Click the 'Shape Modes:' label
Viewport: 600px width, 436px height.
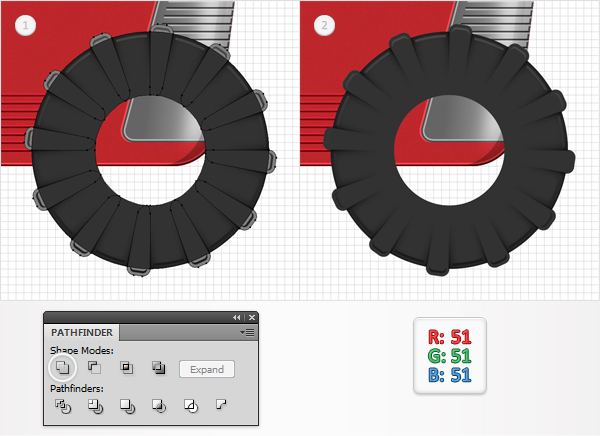pyautogui.click(x=82, y=350)
